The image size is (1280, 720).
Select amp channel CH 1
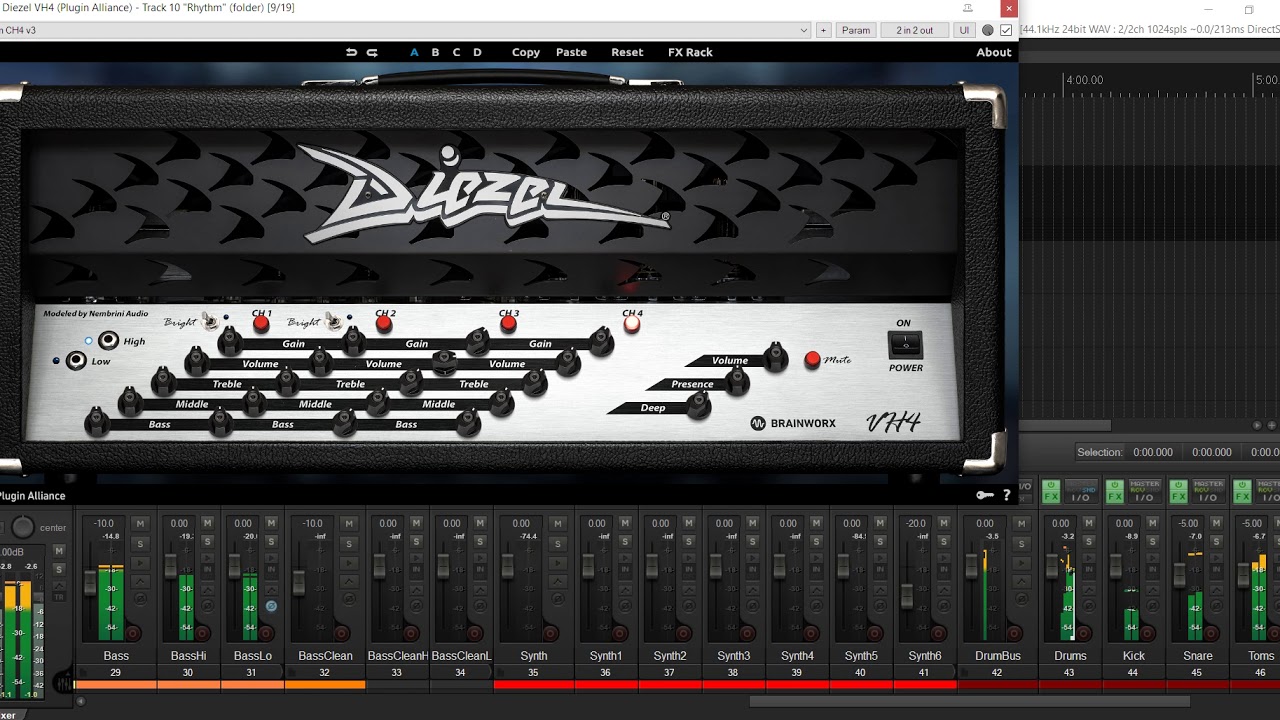tap(261, 323)
